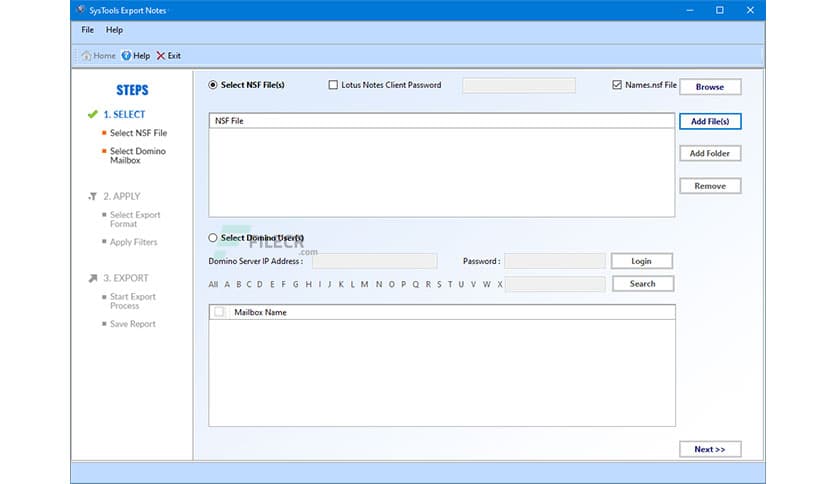Open the File menu
836x484 pixels.
click(87, 30)
